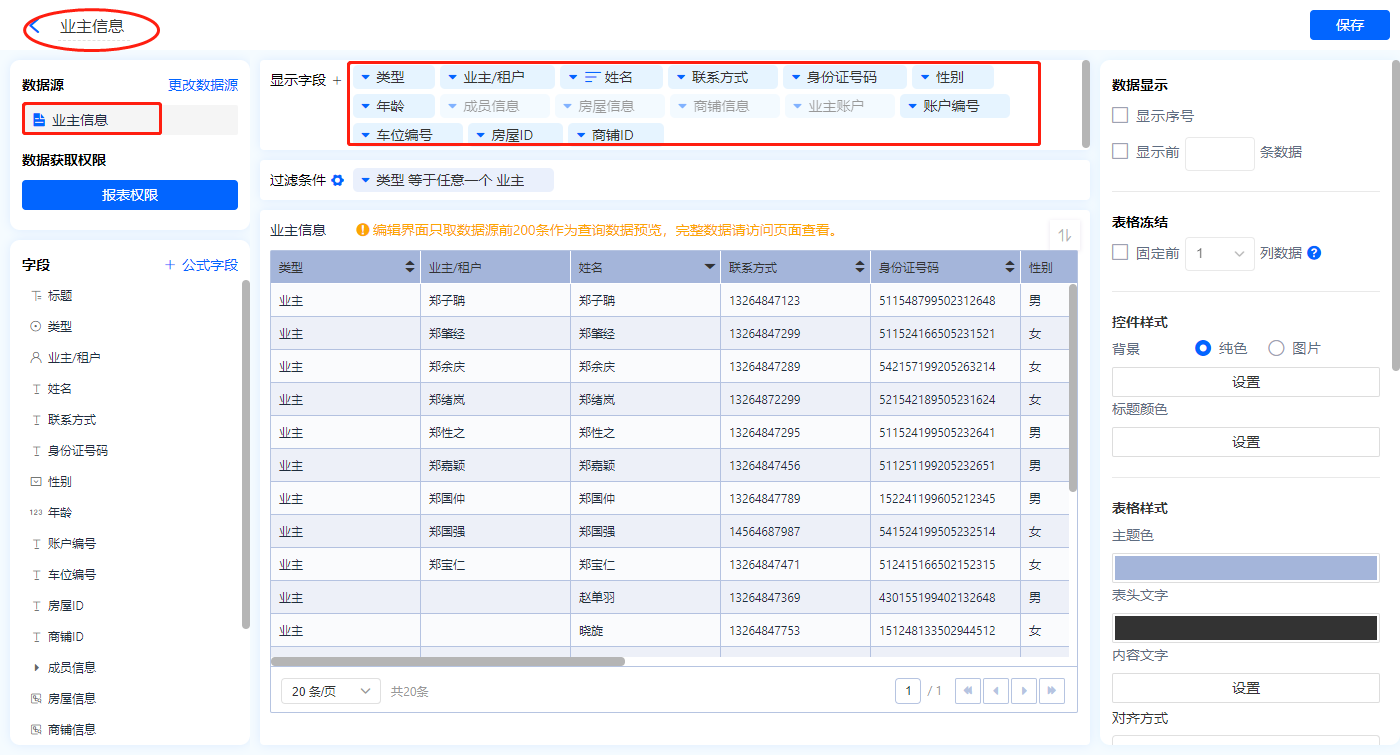1400x755 pixels.
Task: Click the filter condition gear icon
Action: [x=338, y=180]
